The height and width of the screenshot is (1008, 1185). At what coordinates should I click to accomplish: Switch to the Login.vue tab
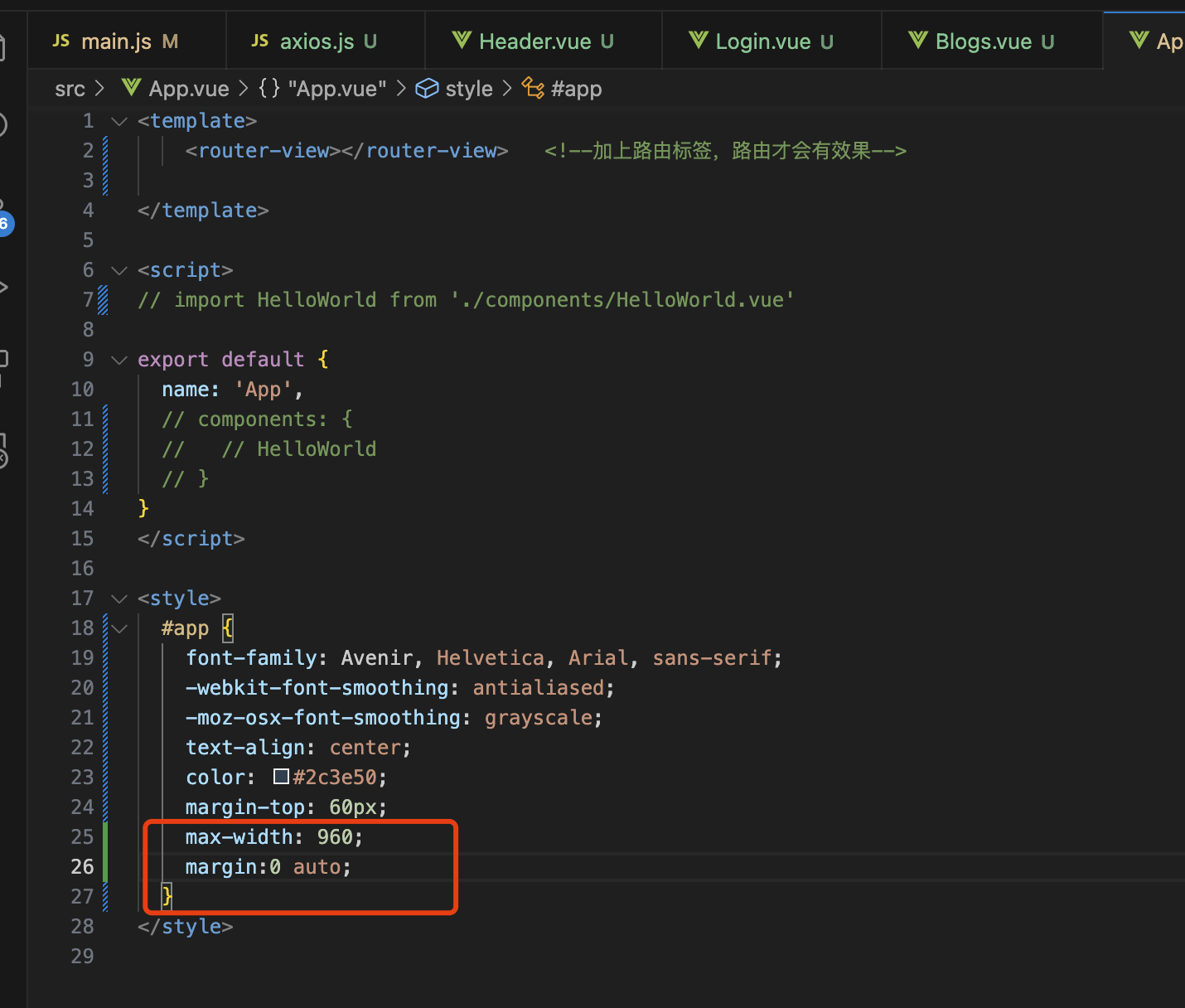pyautogui.click(x=774, y=41)
